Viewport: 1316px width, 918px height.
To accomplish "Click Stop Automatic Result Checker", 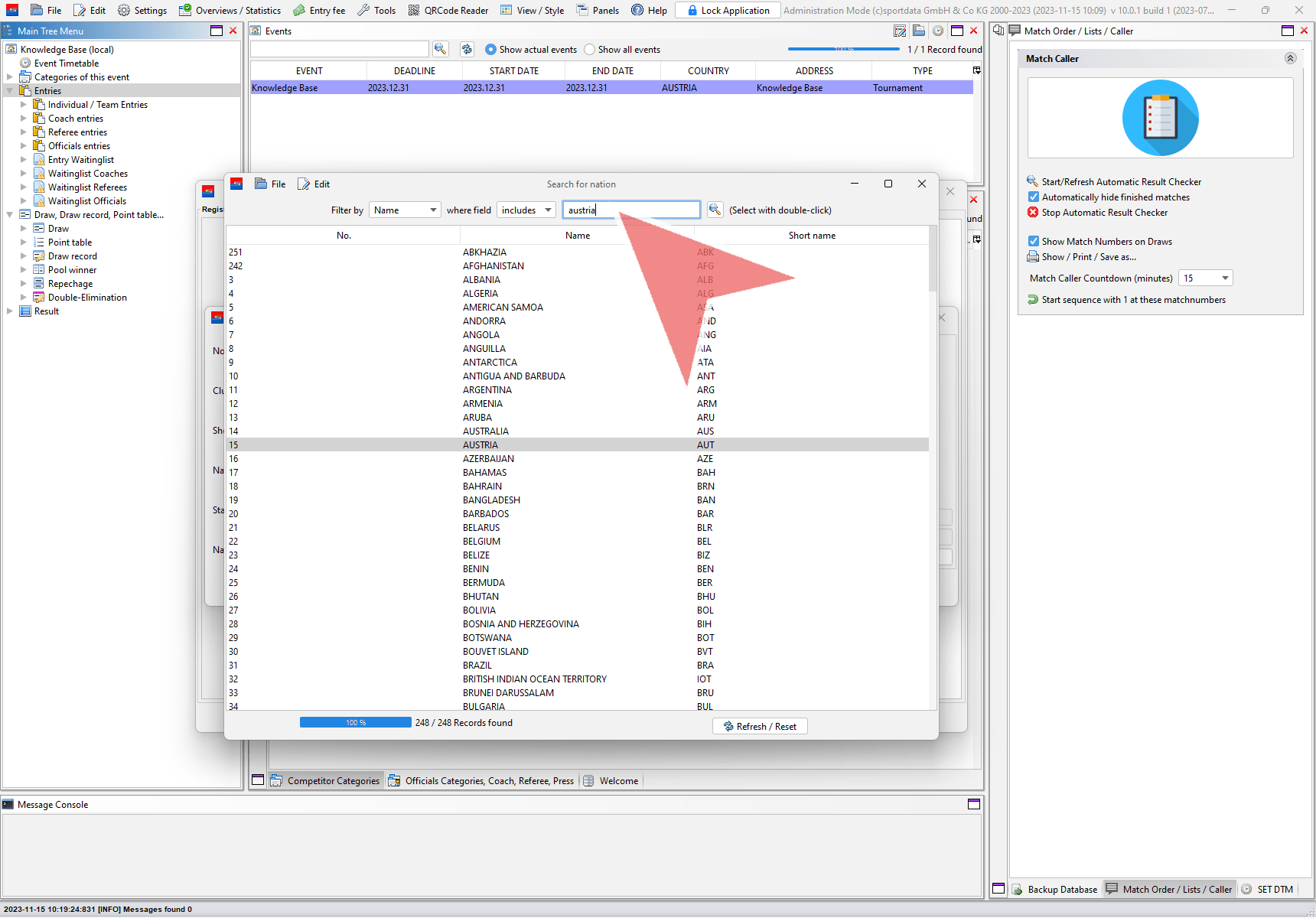I will 1104,213.
